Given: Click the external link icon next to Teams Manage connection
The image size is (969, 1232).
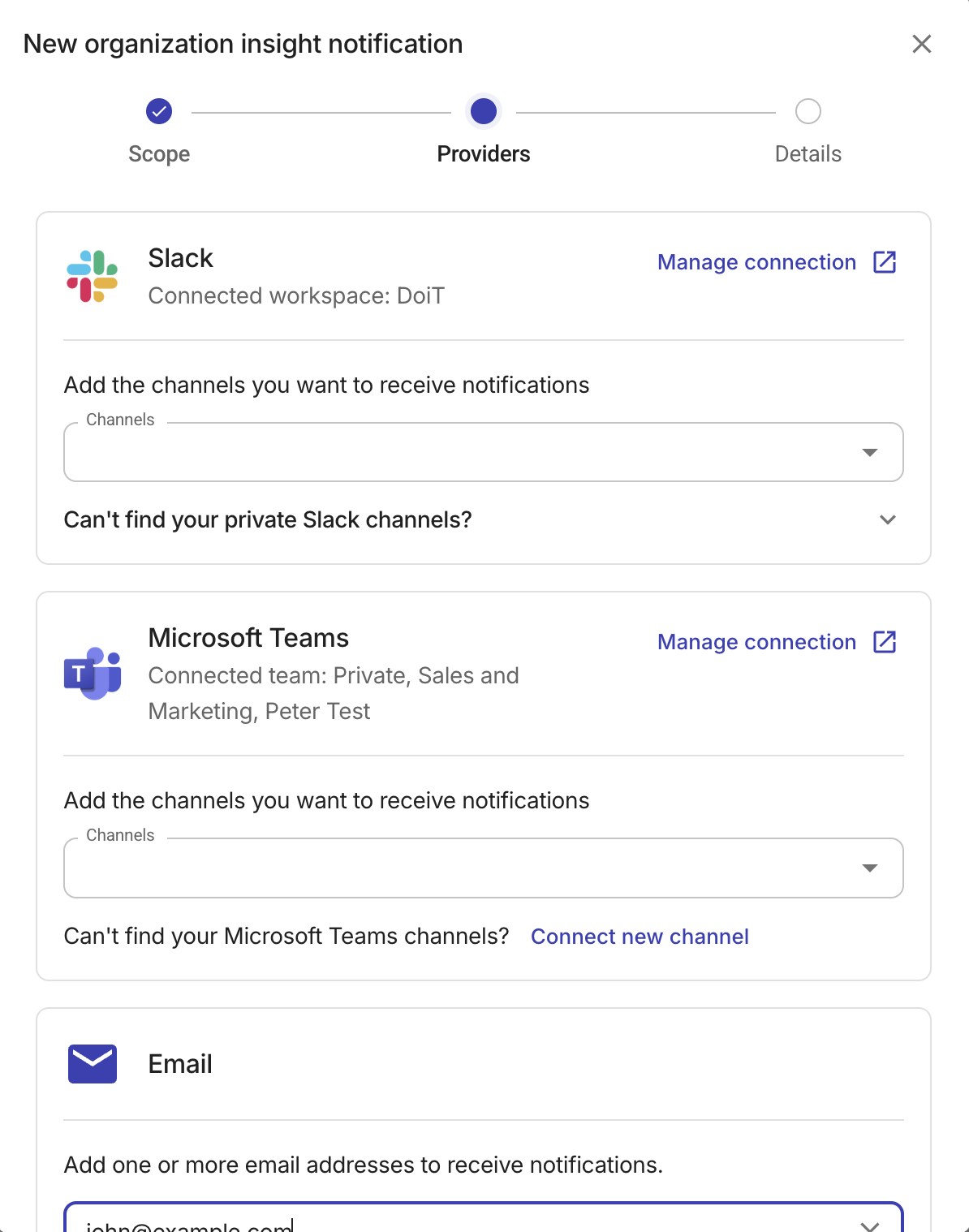Looking at the screenshot, I should coord(885,642).
